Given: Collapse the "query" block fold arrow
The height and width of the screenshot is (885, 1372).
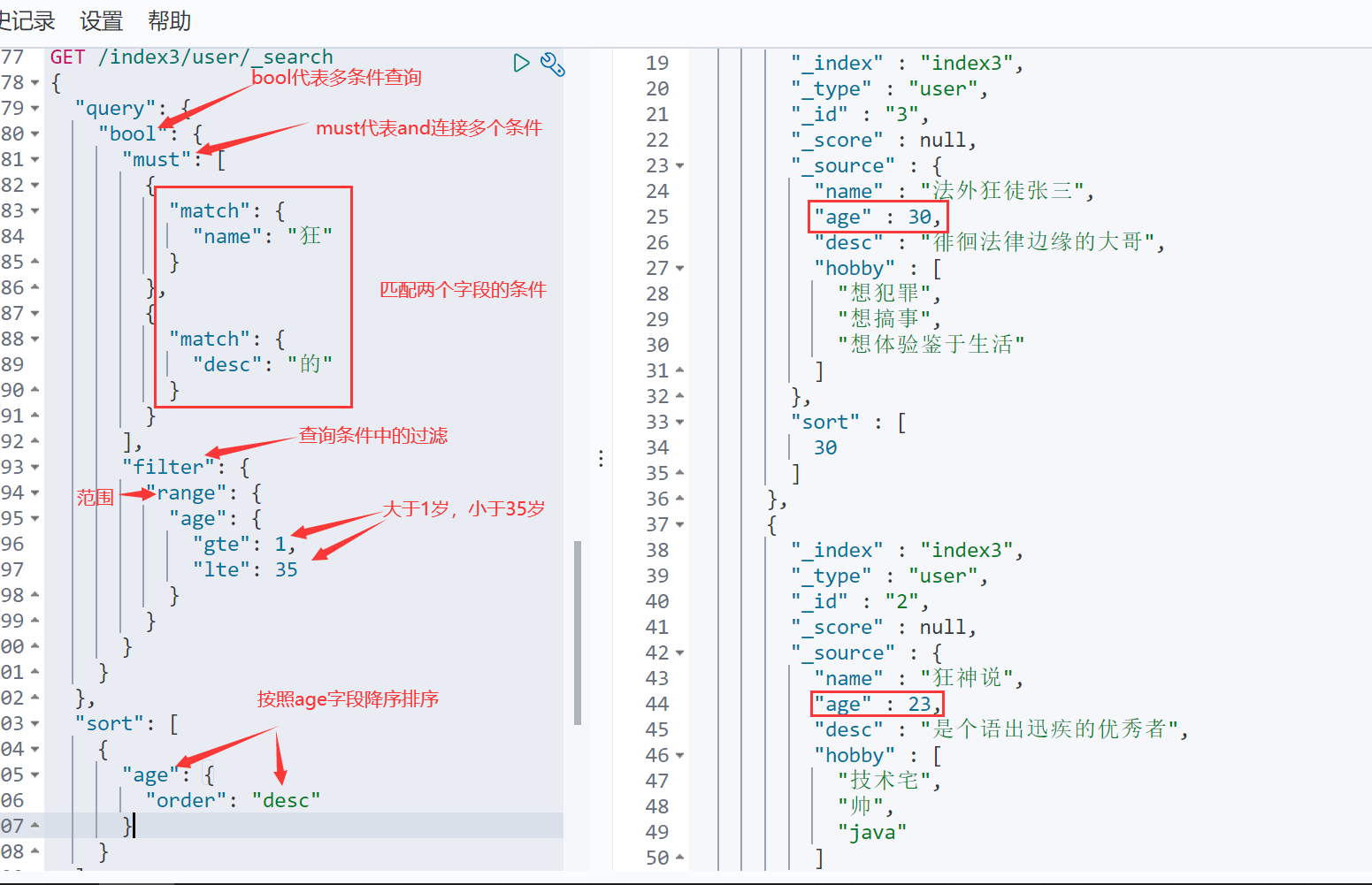Looking at the screenshot, I should (x=34, y=109).
